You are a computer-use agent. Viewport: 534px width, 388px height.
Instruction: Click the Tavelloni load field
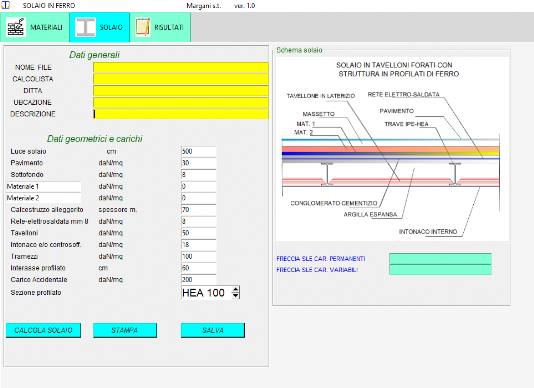coord(199,233)
